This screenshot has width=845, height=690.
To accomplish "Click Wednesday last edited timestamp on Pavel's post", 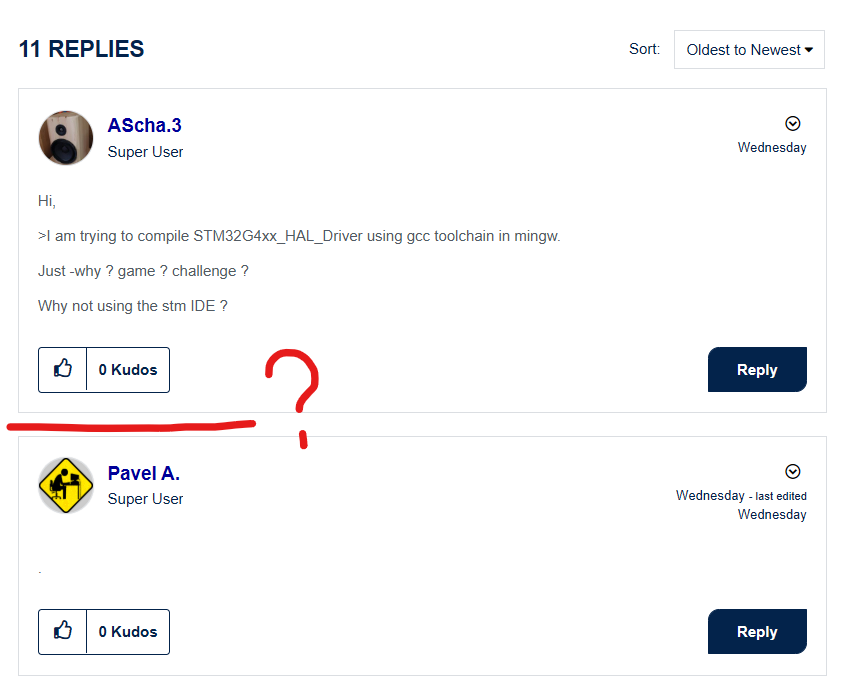I will 742,505.
